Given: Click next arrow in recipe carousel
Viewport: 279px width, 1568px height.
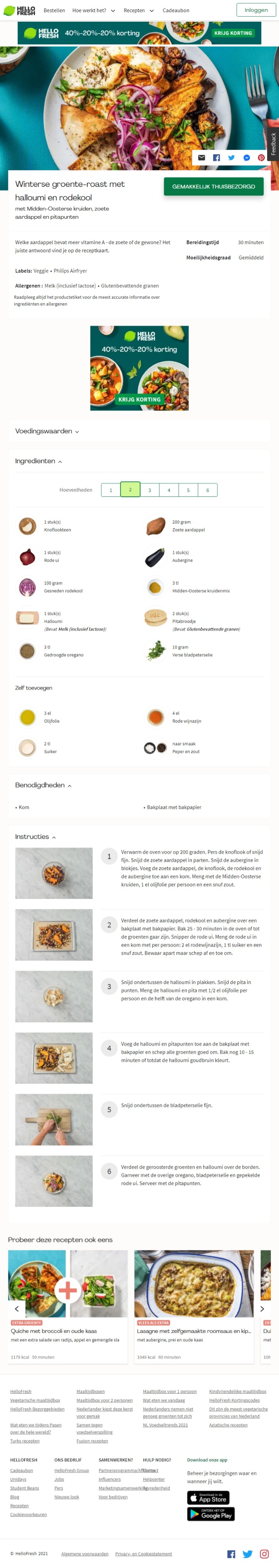Looking at the screenshot, I should pos(262,1309).
